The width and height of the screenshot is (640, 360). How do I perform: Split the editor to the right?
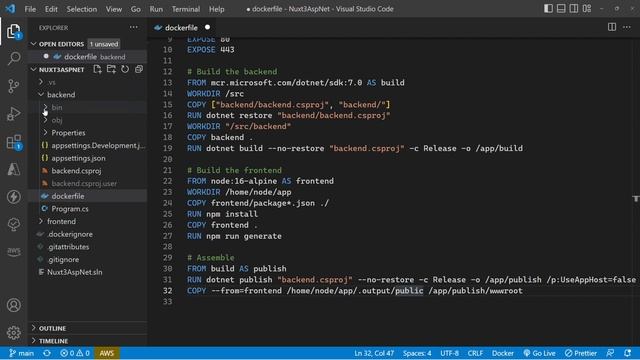point(612,27)
